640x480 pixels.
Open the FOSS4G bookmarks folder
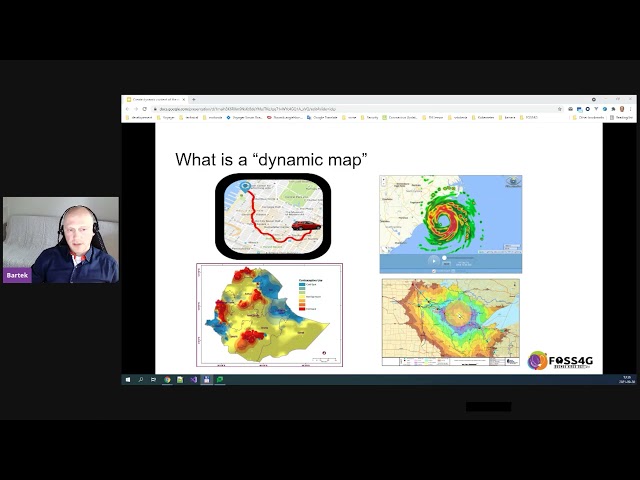click(x=529, y=118)
